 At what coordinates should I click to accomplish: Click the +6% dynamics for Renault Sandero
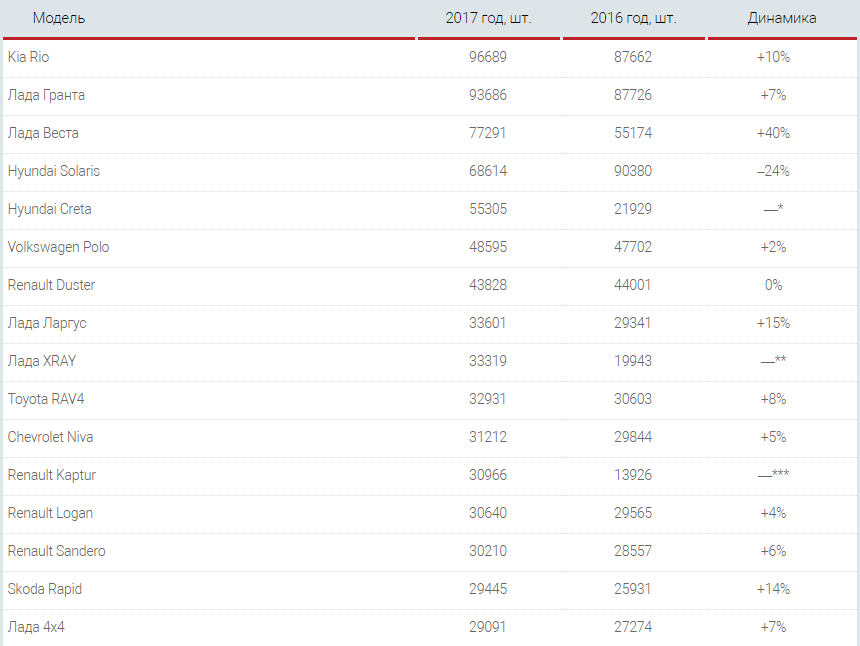773,551
